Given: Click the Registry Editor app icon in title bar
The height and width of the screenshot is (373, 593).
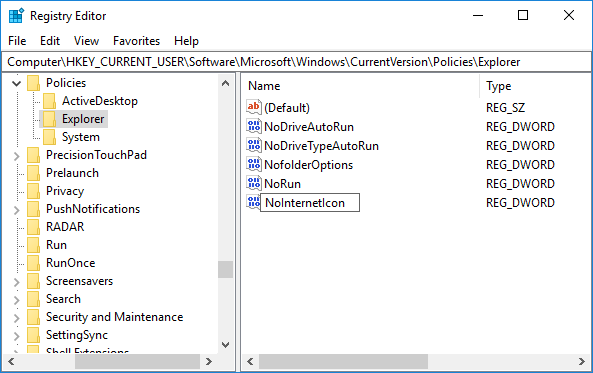Looking at the screenshot, I should click(x=16, y=16).
